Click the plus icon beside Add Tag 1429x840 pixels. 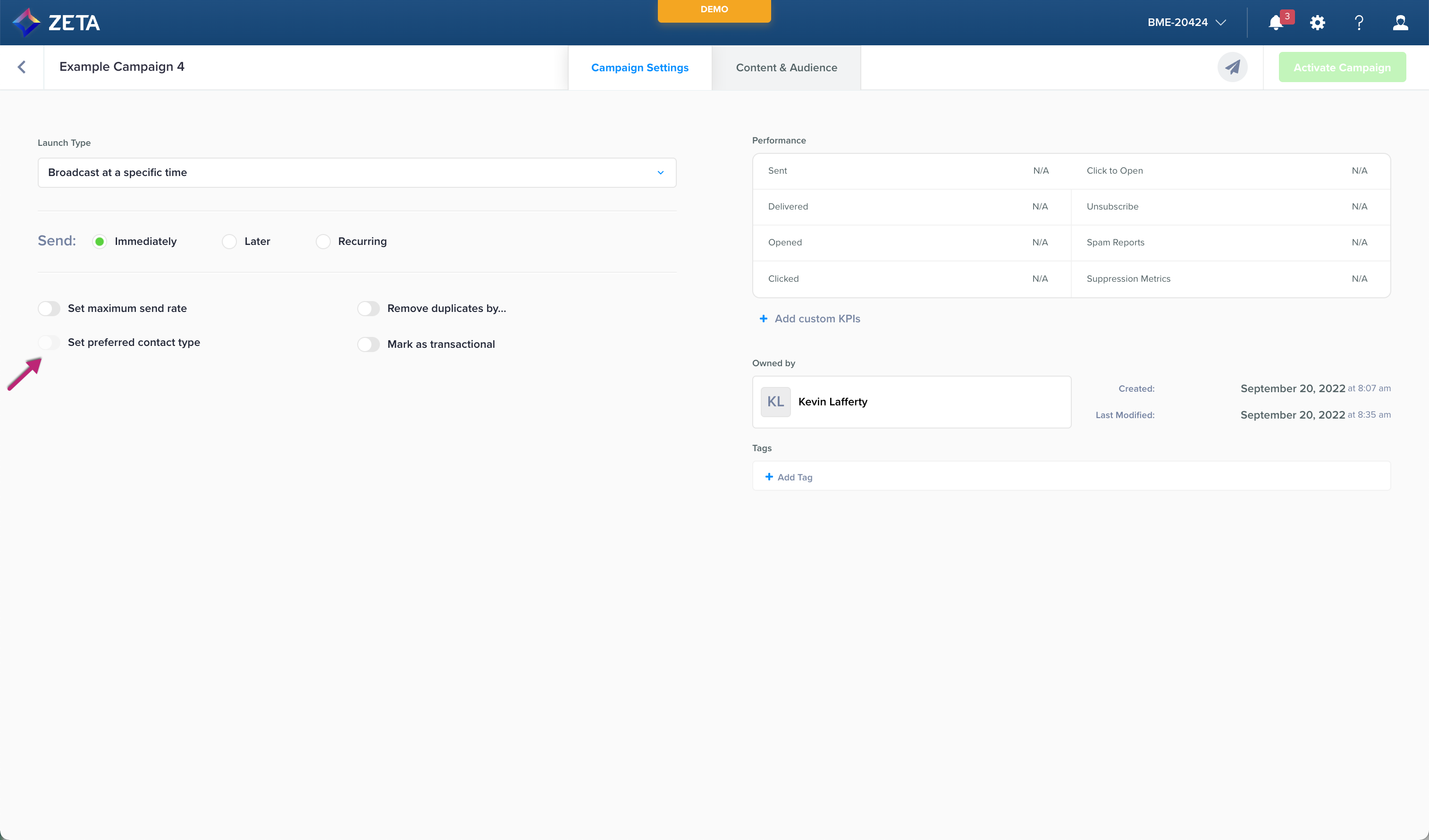[769, 477]
